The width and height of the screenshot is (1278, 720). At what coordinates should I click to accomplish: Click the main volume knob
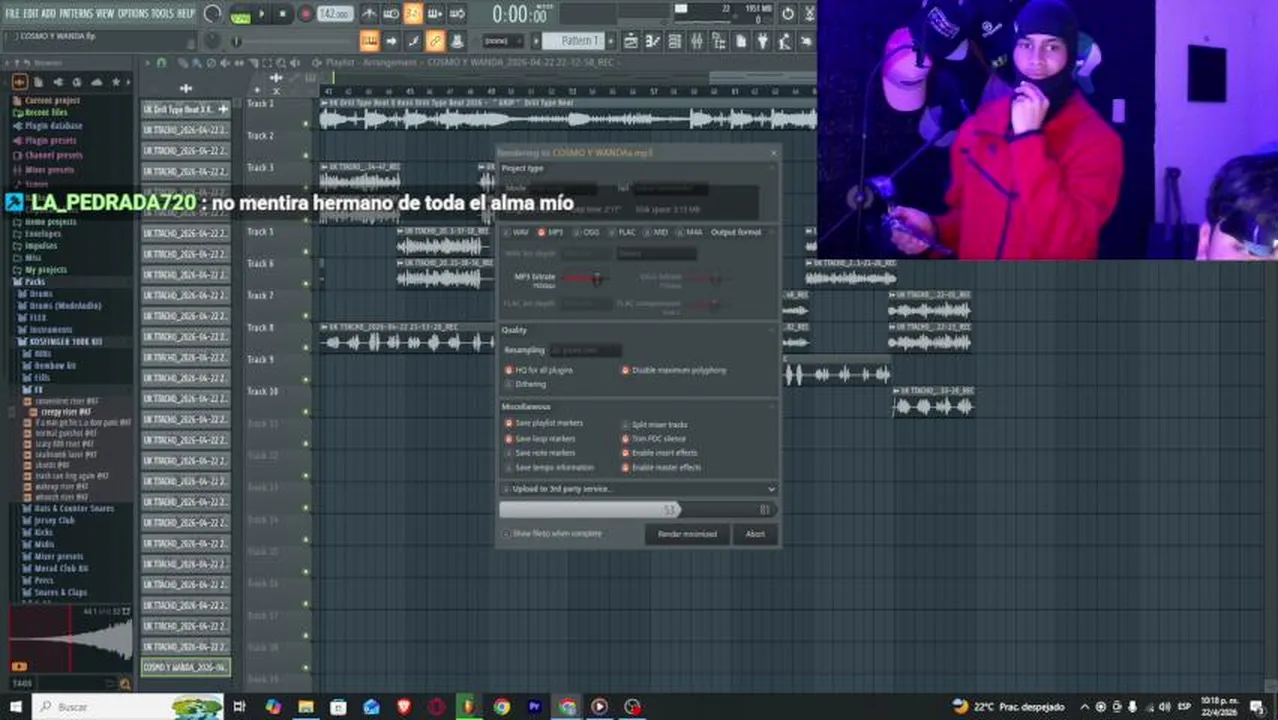pos(212,14)
